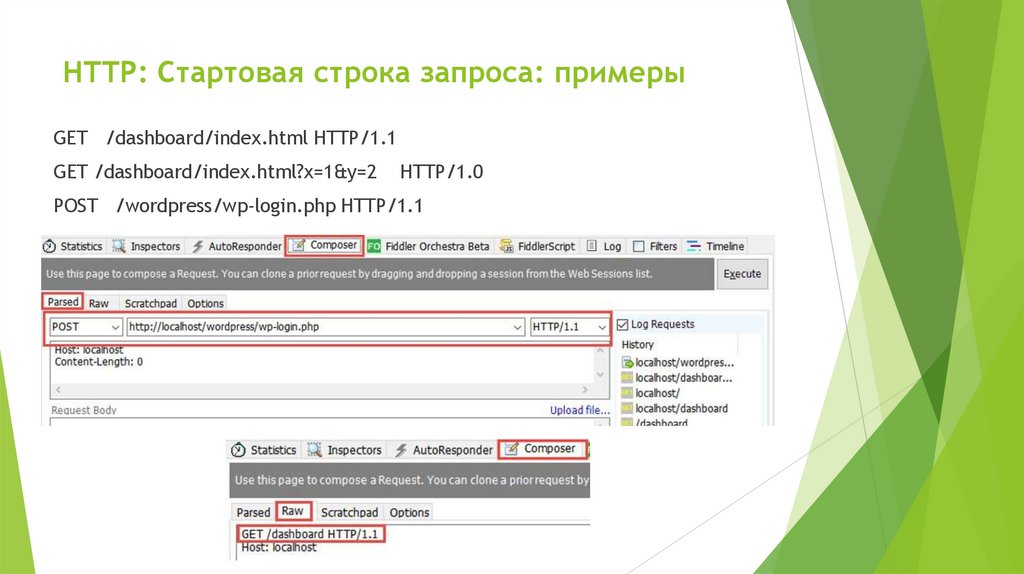Click the Statistics clock icon in lower screenshot
Image resolution: width=1024 pixels, height=574 pixels.
coord(238,450)
